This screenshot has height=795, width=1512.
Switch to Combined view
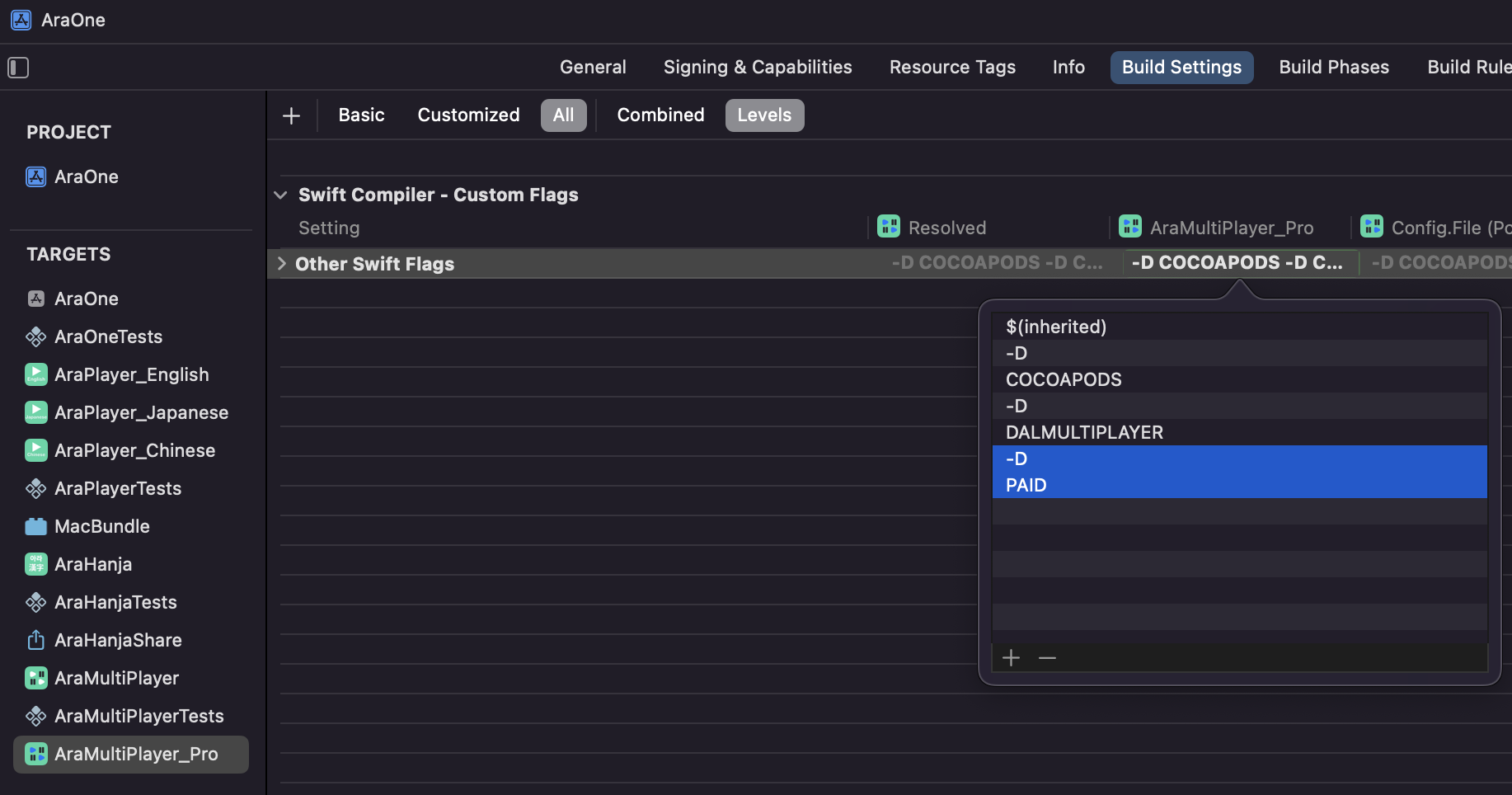[660, 115]
